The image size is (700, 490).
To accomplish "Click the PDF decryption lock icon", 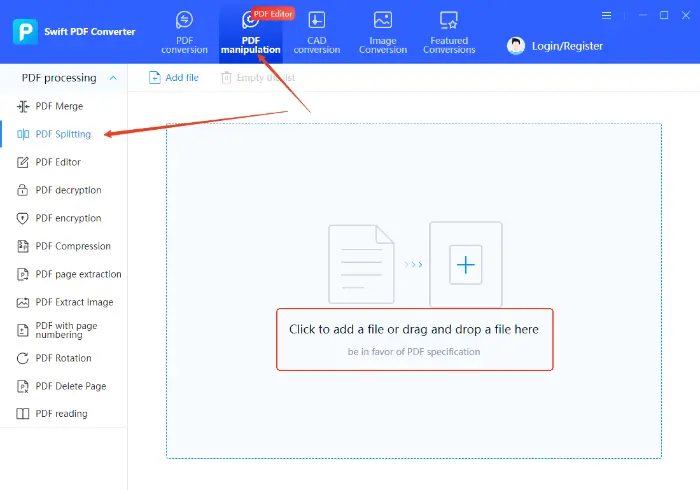I will point(24,190).
